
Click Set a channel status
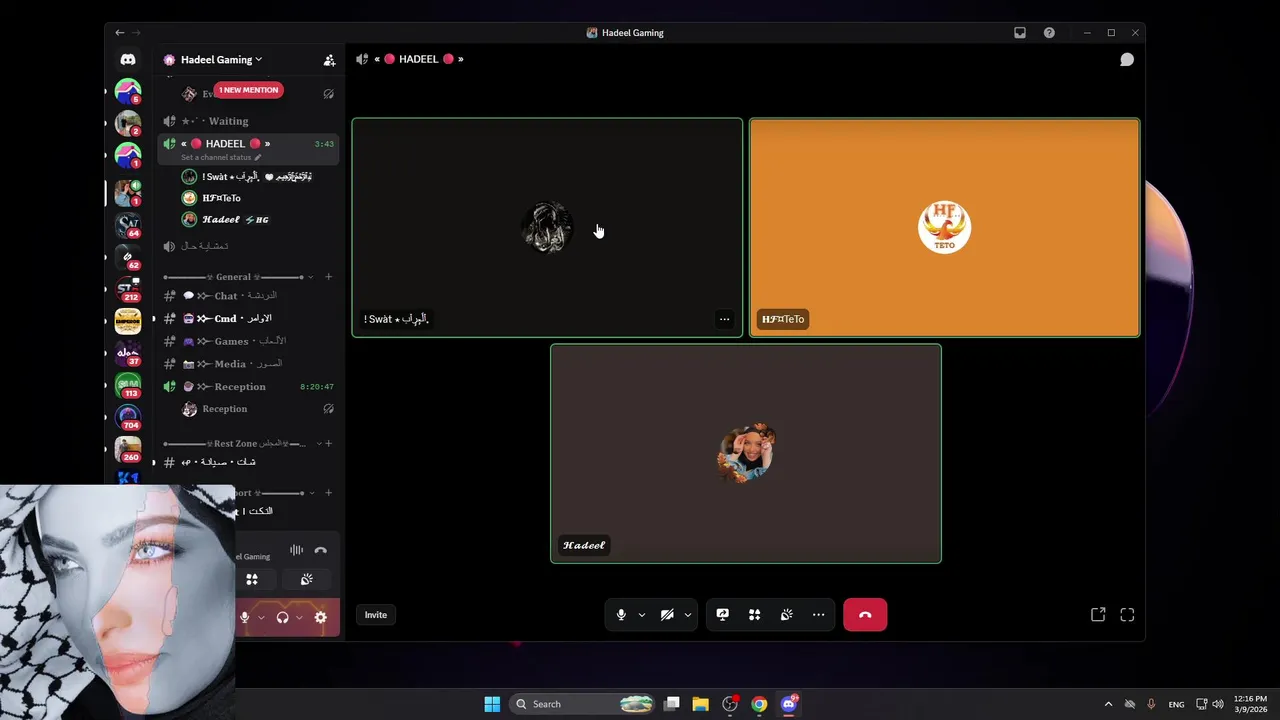[x=216, y=158]
